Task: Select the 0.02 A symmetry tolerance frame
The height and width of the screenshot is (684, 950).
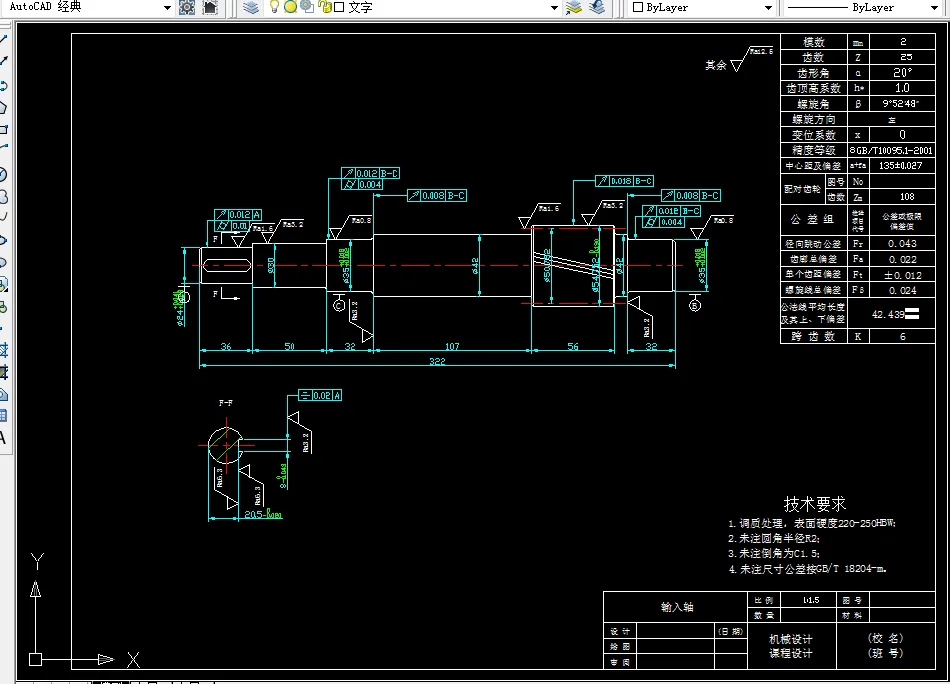Action: pos(320,396)
